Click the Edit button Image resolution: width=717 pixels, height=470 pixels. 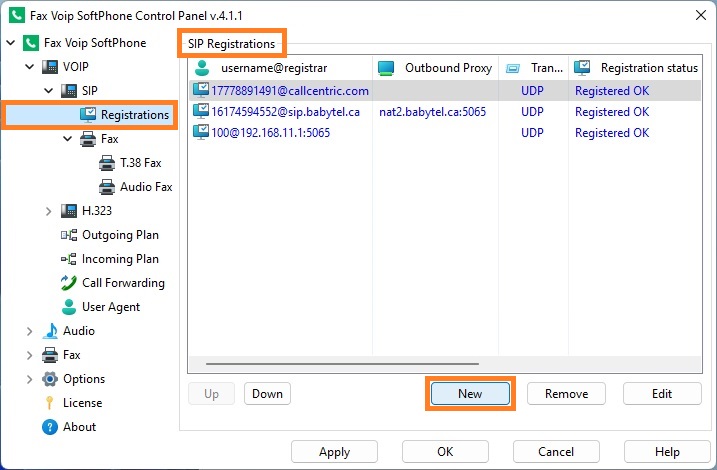tap(662, 394)
